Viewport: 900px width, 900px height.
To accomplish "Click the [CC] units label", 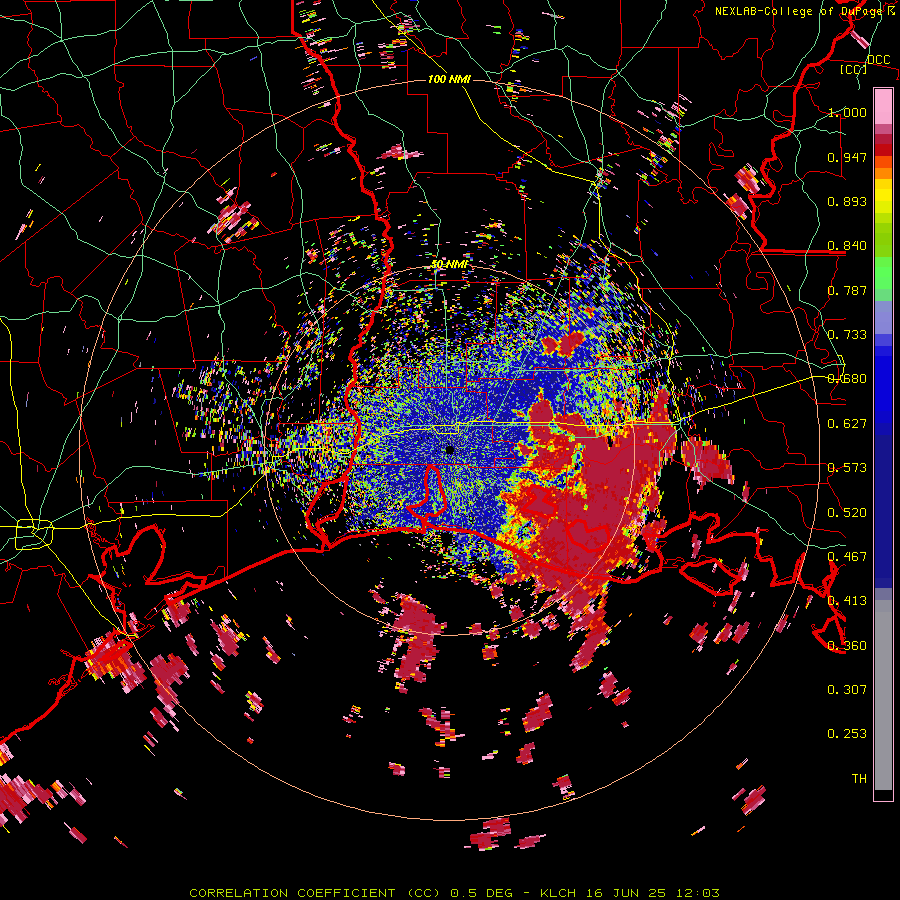I will (854, 69).
